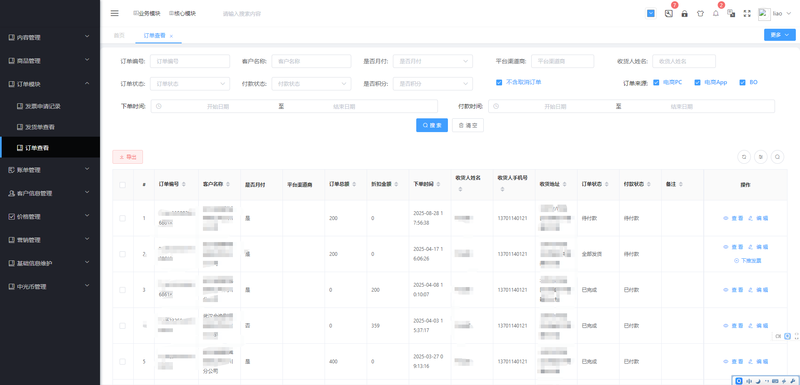Sort by 下单时间 column sort arrows
The image size is (800, 385).
438,184
